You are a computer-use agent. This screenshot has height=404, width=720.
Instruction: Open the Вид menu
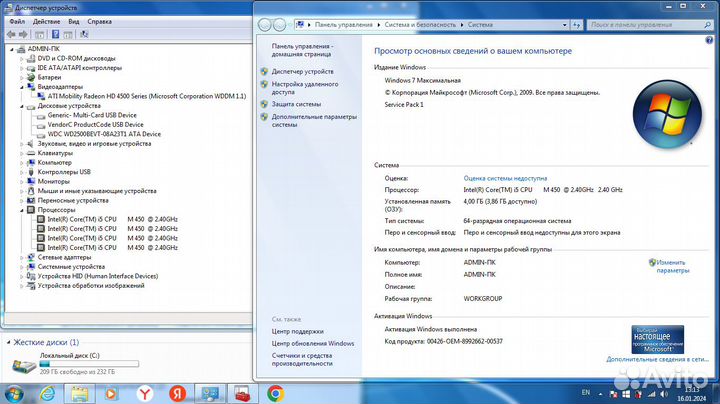(x=73, y=22)
